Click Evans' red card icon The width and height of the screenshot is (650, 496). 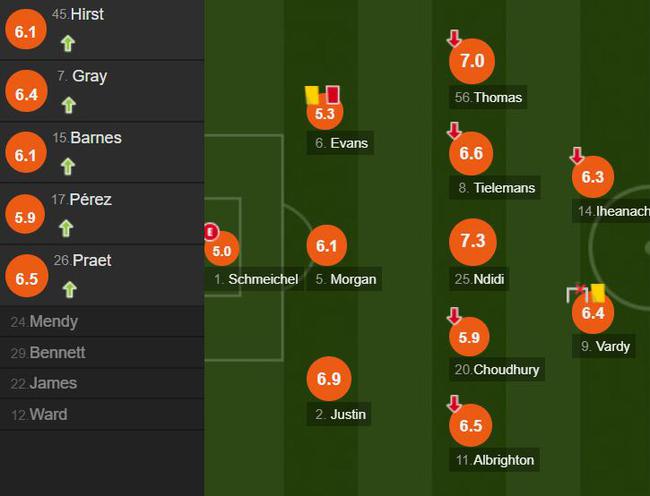pyautogui.click(x=332, y=94)
